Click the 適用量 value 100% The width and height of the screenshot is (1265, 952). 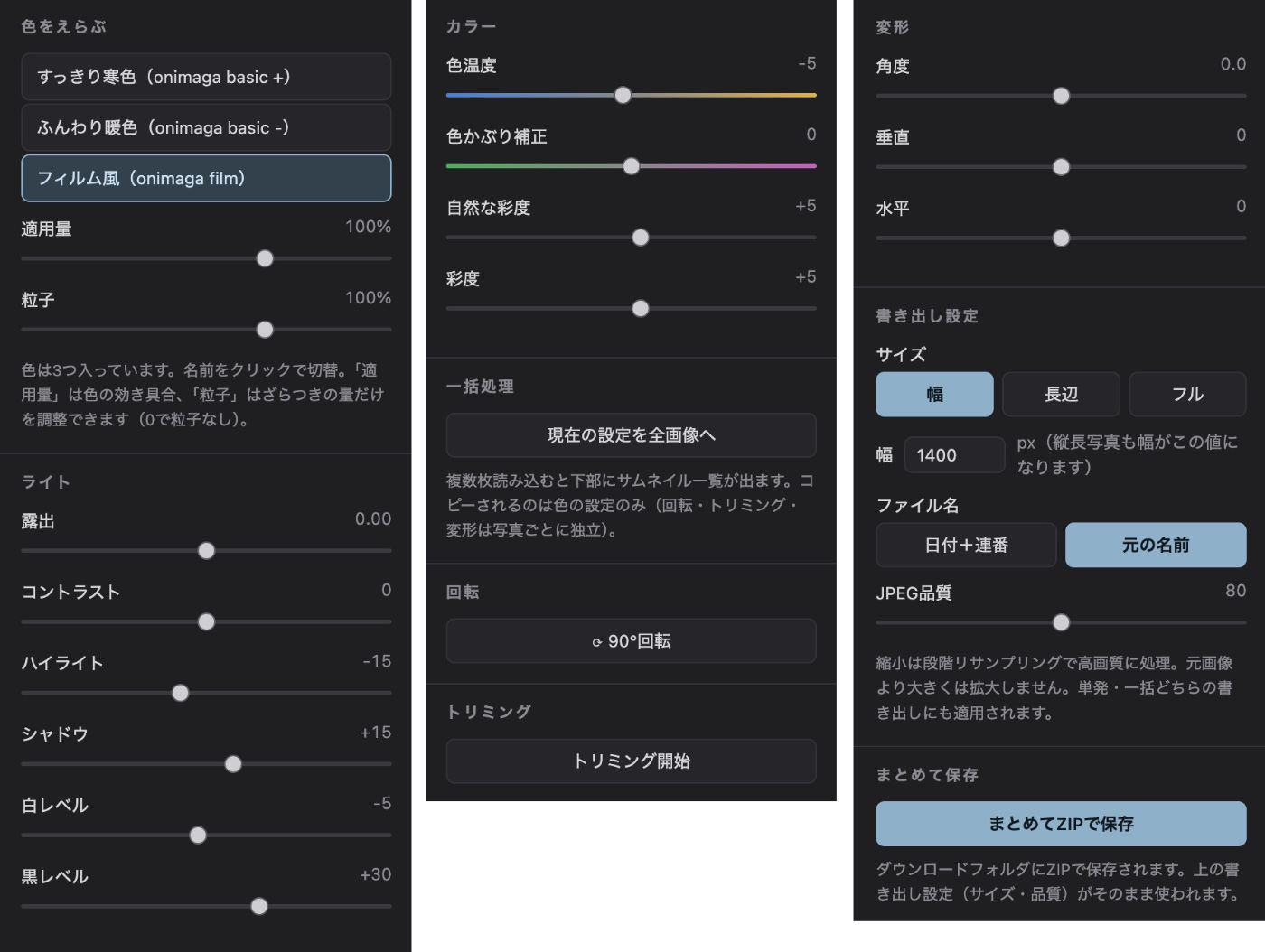click(368, 227)
